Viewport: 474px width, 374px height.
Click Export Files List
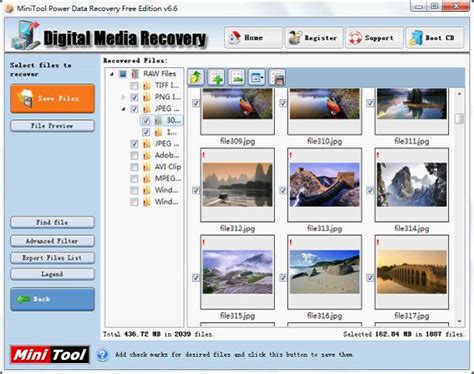coord(52,258)
